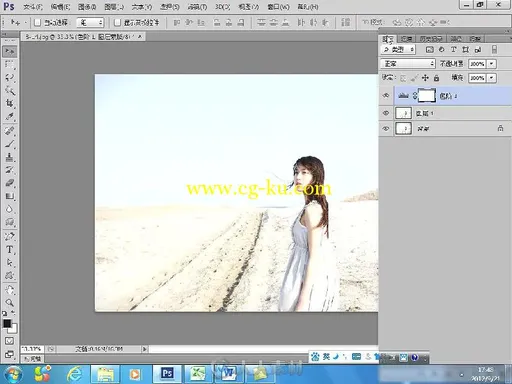Open the Move tool preset picker arrow
The width and height of the screenshot is (512, 384).
click(x=25, y=23)
